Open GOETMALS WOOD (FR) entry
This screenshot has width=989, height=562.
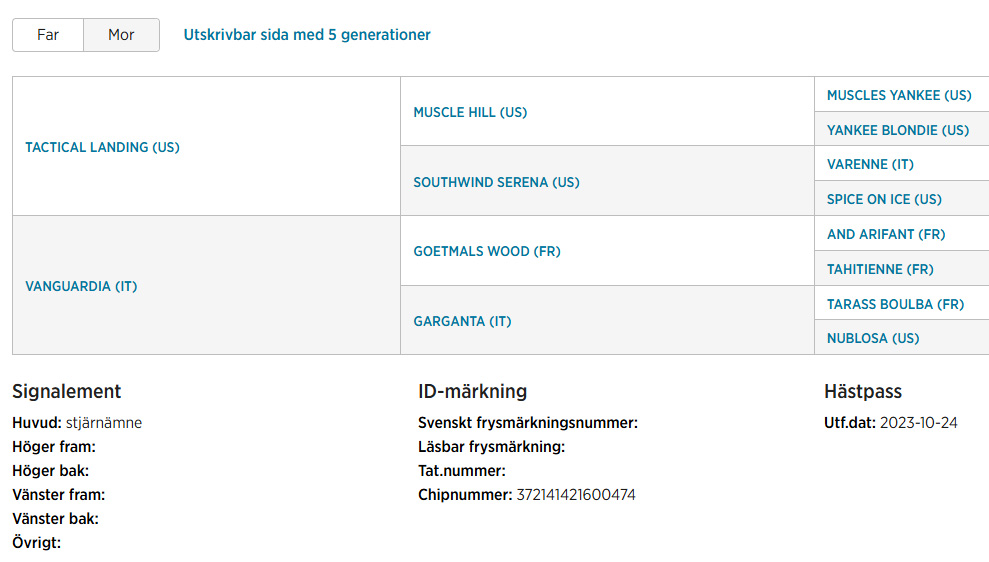click(x=487, y=251)
